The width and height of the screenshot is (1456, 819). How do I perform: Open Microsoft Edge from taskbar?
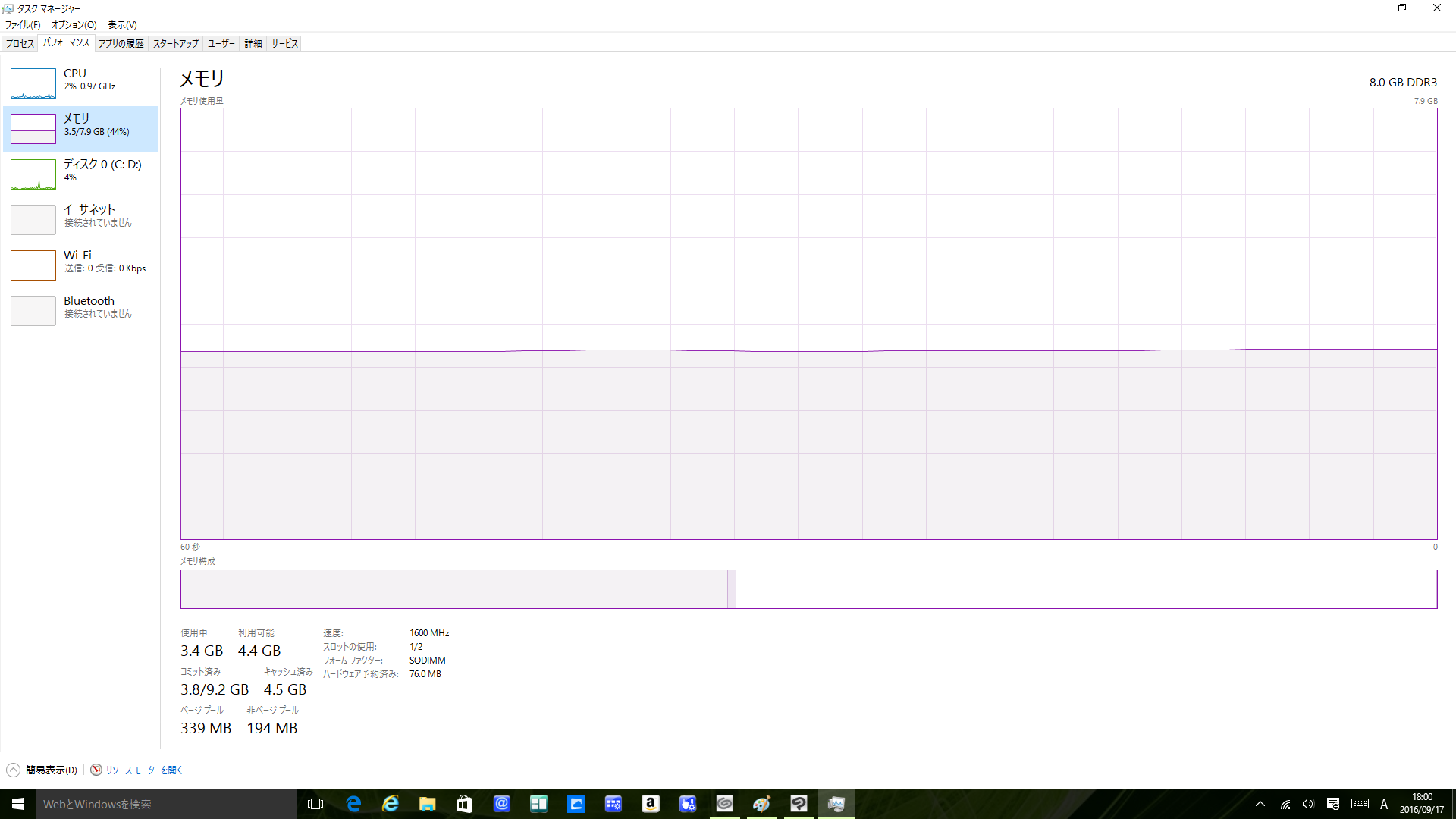coord(353,804)
